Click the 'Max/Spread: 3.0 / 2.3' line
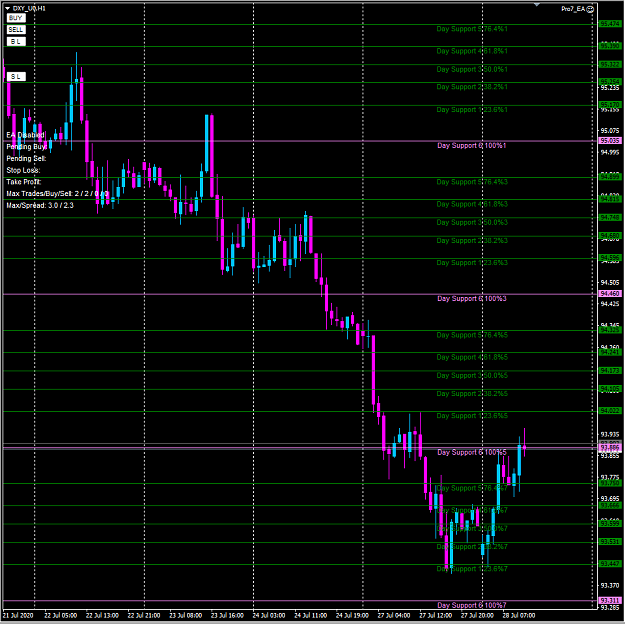This screenshot has height=624, width=625. (x=40, y=206)
